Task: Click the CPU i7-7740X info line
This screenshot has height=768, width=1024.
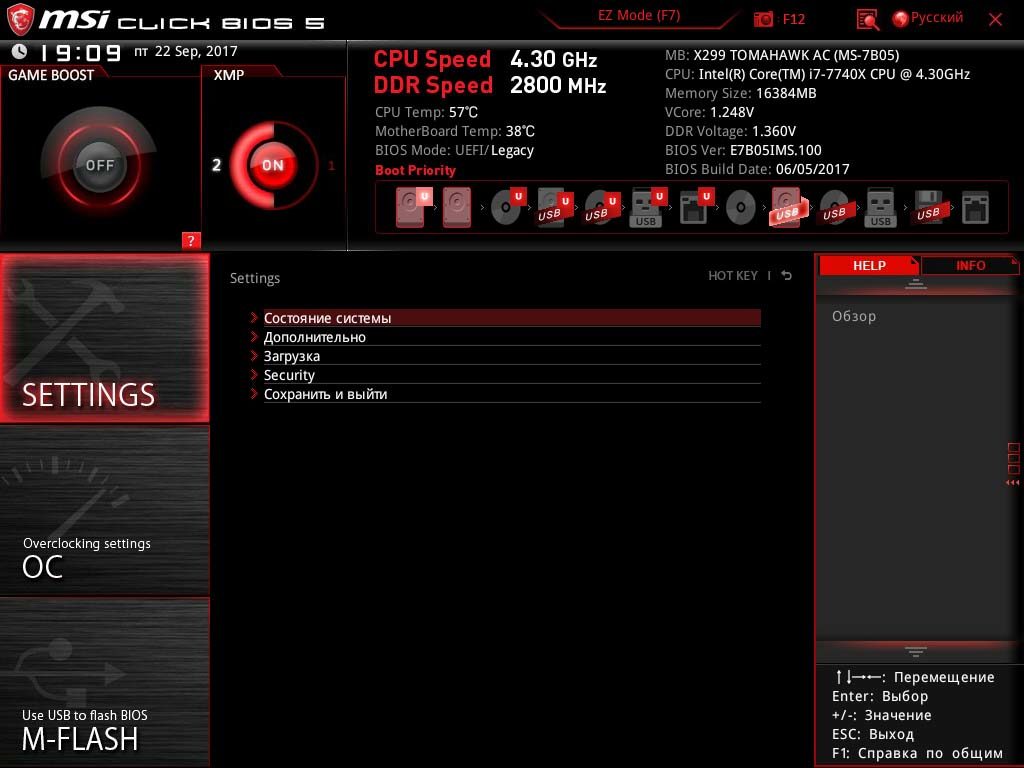Action: (817, 74)
